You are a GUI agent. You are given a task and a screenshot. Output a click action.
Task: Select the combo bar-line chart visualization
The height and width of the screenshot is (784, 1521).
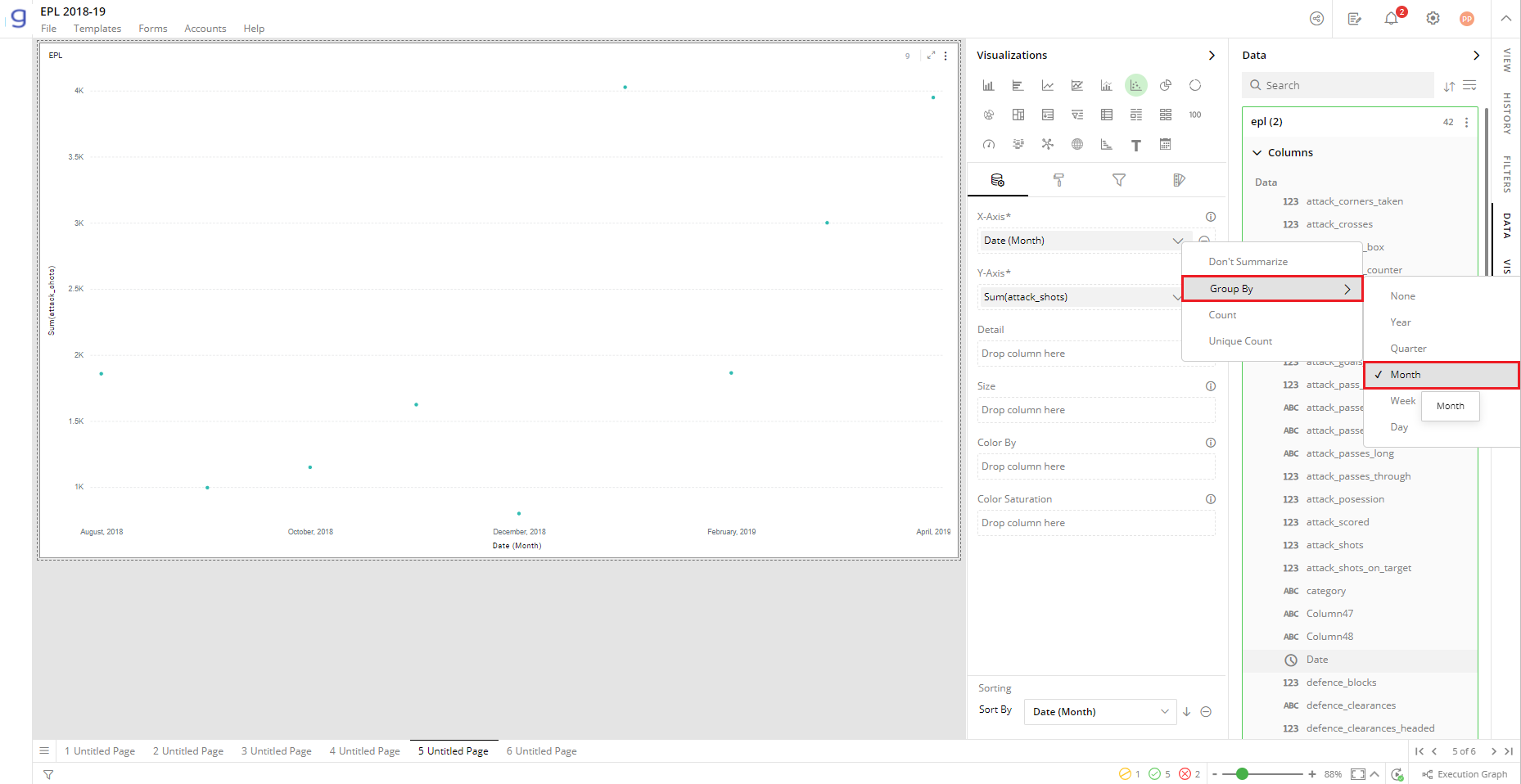(1106, 85)
